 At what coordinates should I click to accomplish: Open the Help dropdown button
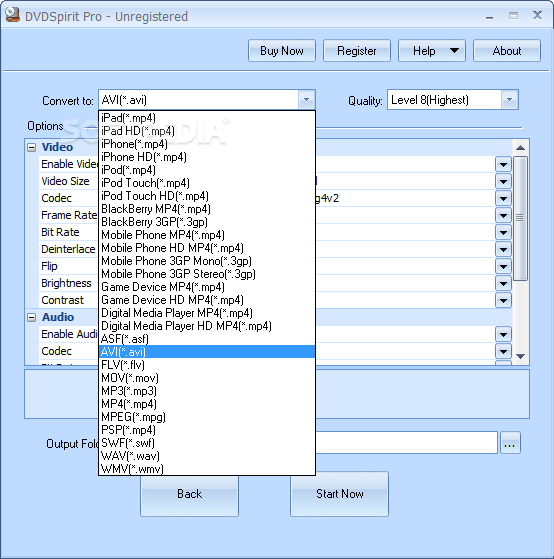[x=431, y=51]
